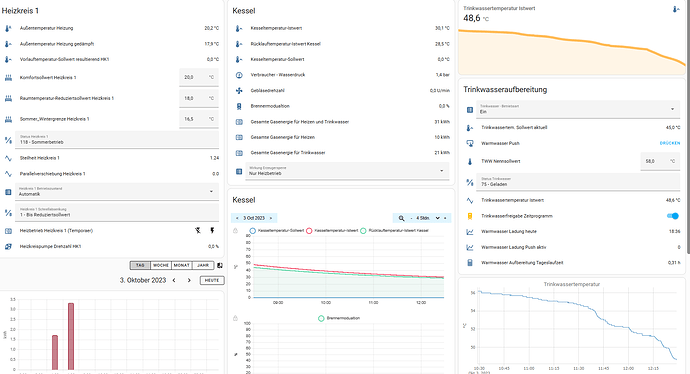Click Status Heizkreis 1 Sommerbetrieb field
Screen dimensions: 690x374
pos(117,140)
